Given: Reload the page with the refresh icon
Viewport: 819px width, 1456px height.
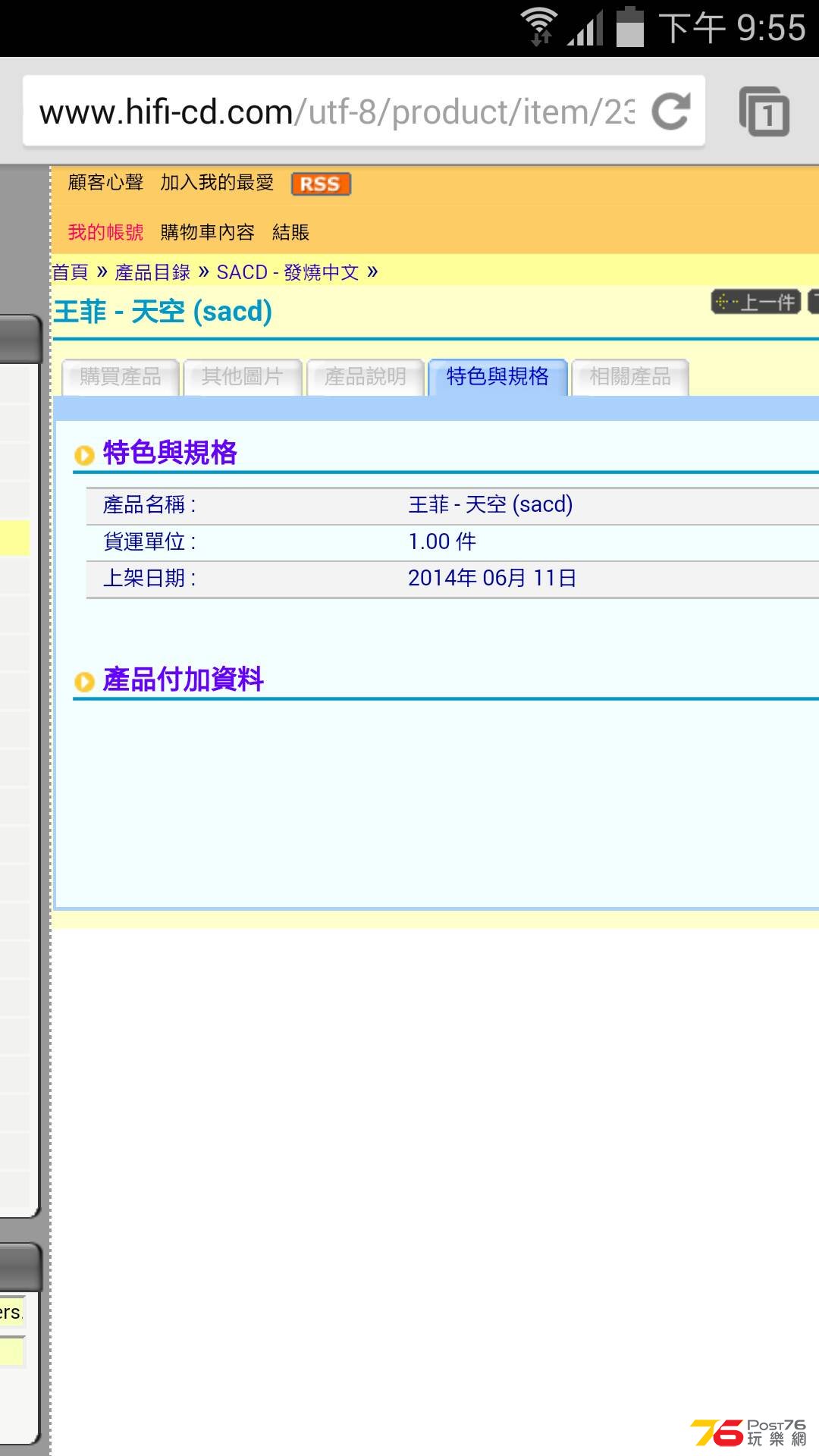Looking at the screenshot, I should click(671, 111).
